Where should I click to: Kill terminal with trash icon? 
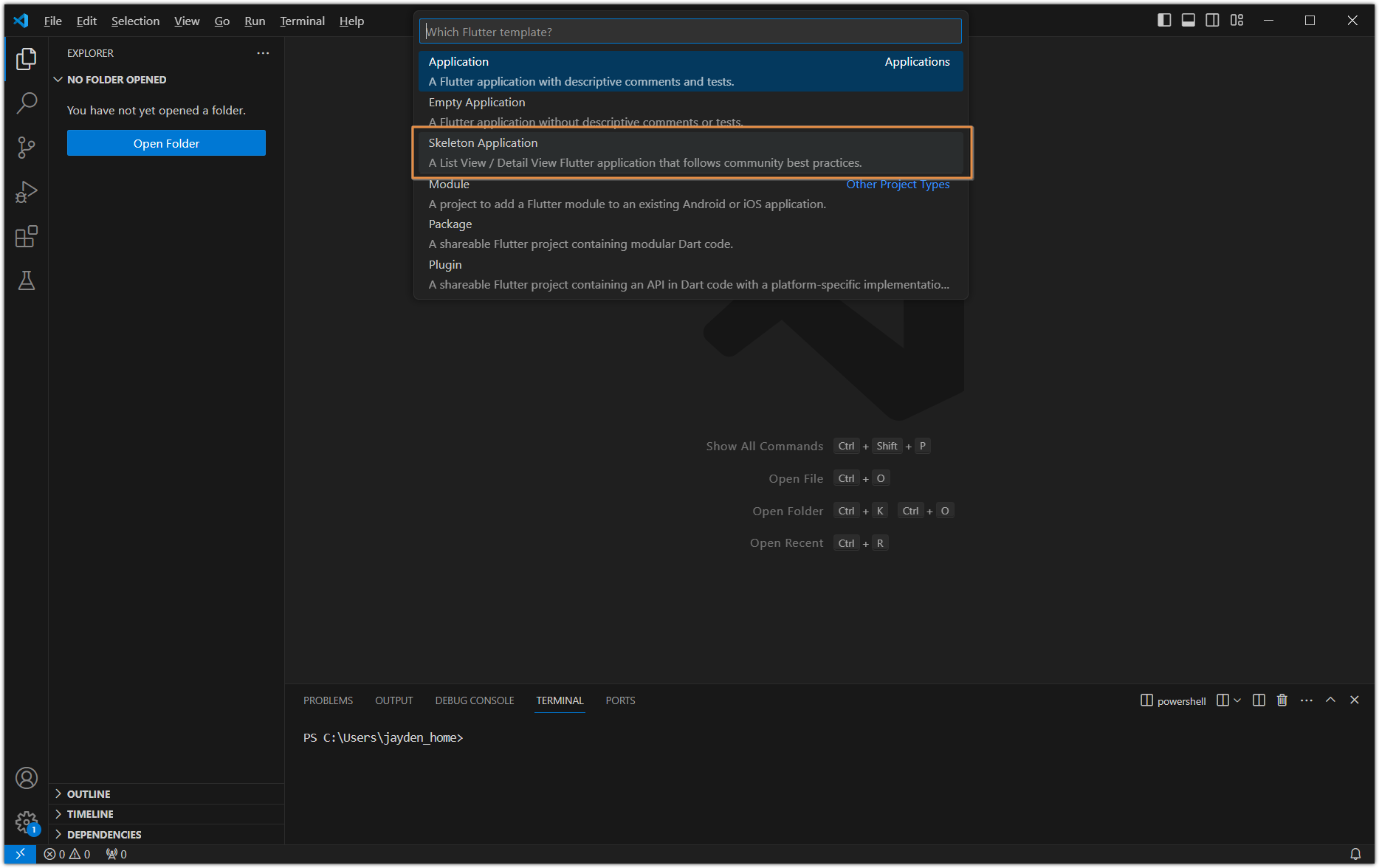click(1282, 700)
